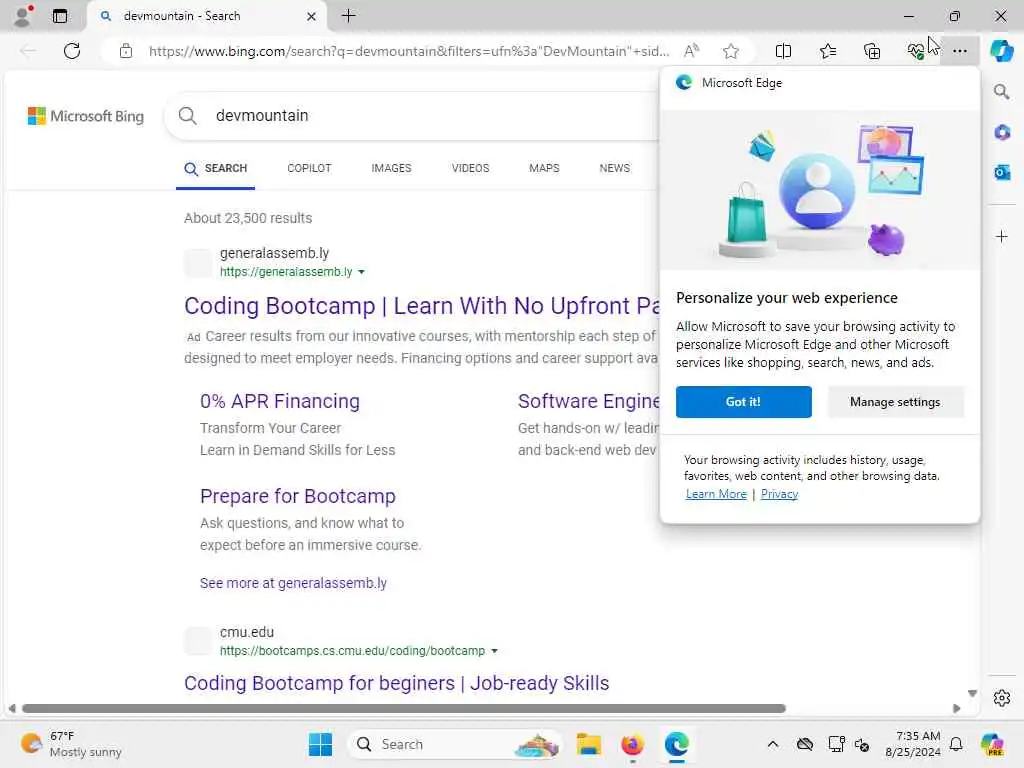Switch to the COPILOT tab
Screen dimensions: 1024x768
pyautogui.click(x=309, y=168)
